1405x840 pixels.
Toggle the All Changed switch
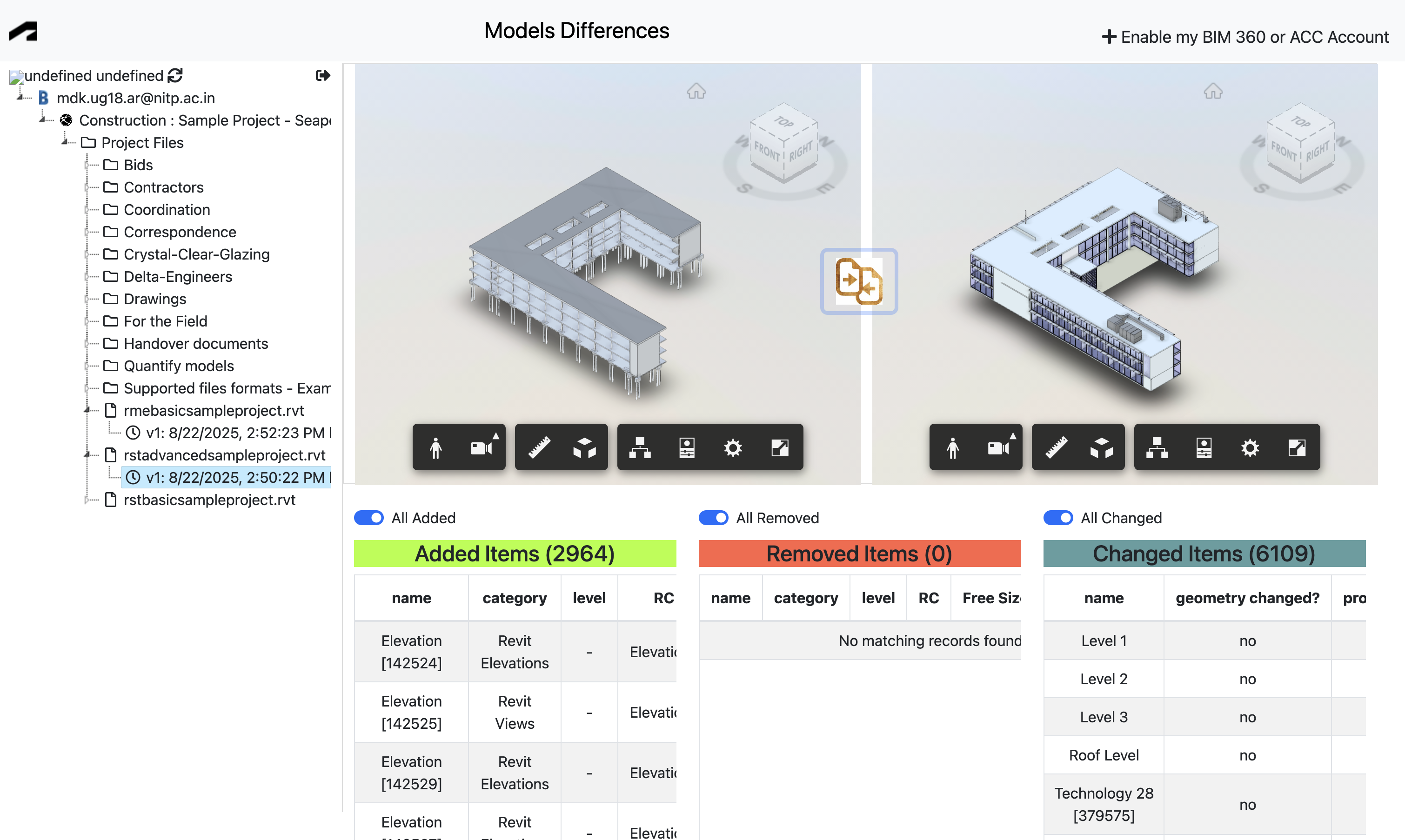(1058, 518)
